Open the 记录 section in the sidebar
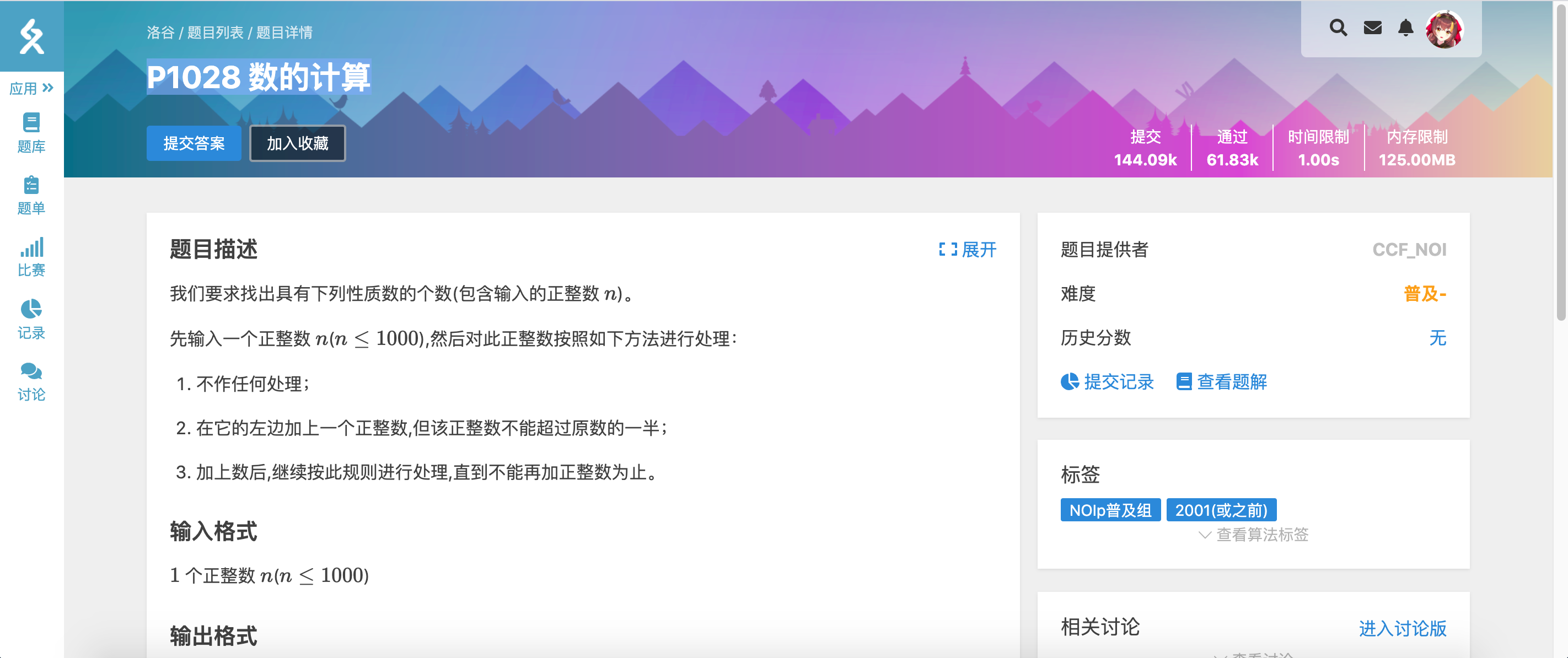 tap(31, 319)
